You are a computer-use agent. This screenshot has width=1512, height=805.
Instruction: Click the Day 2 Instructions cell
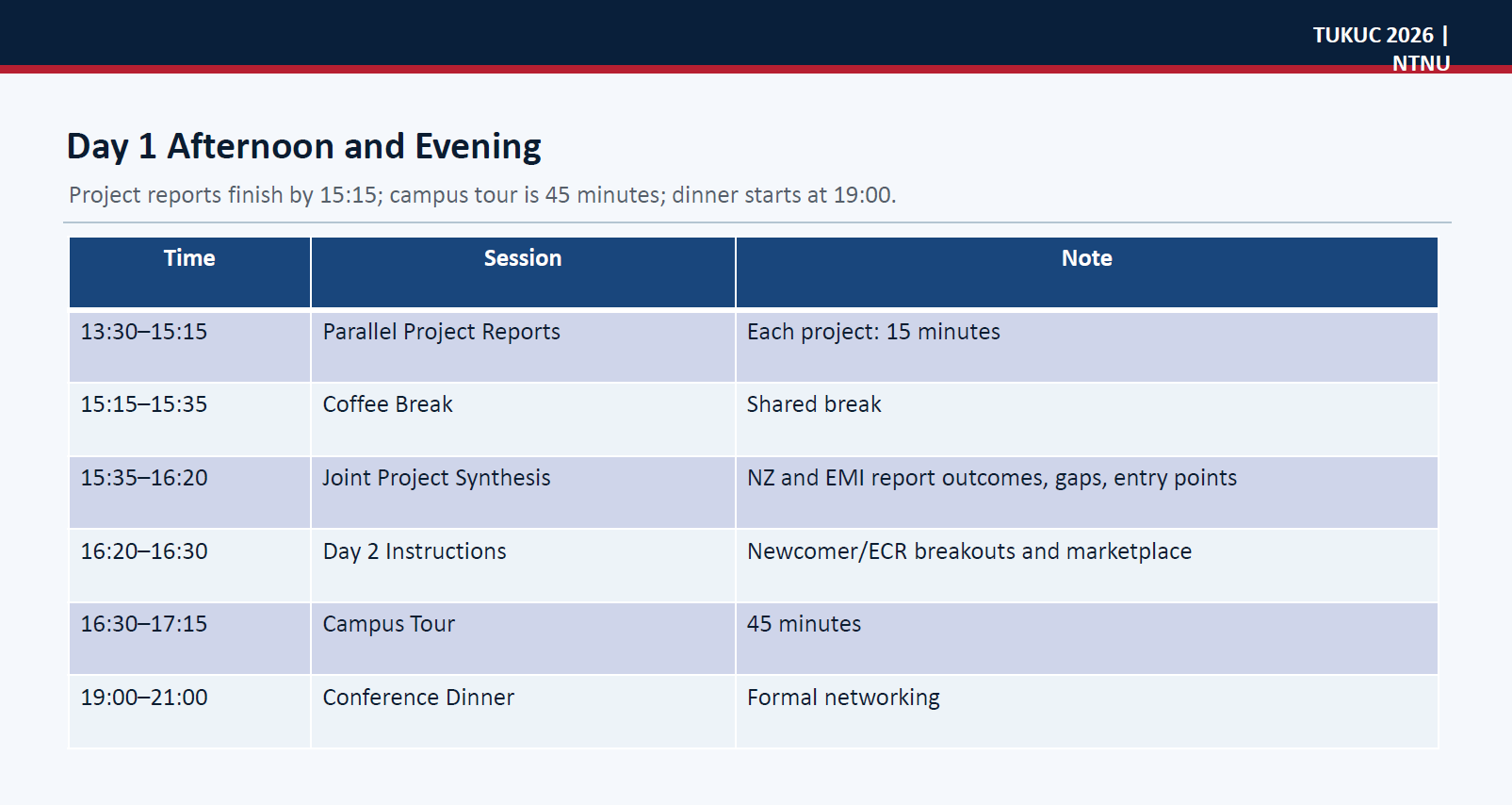(x=523, y=566)
